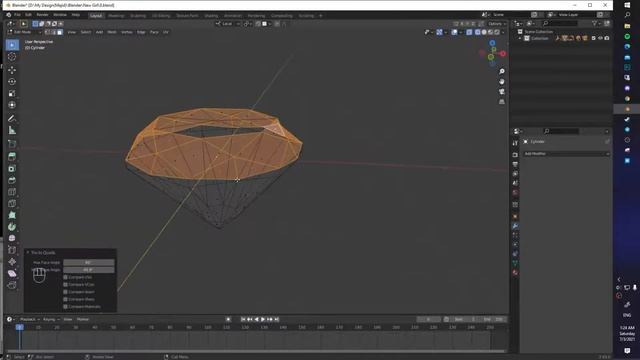The height and width of the screenshot is (360, 640).
Task: Select the Scale tool
Action: tap(12, 93)
